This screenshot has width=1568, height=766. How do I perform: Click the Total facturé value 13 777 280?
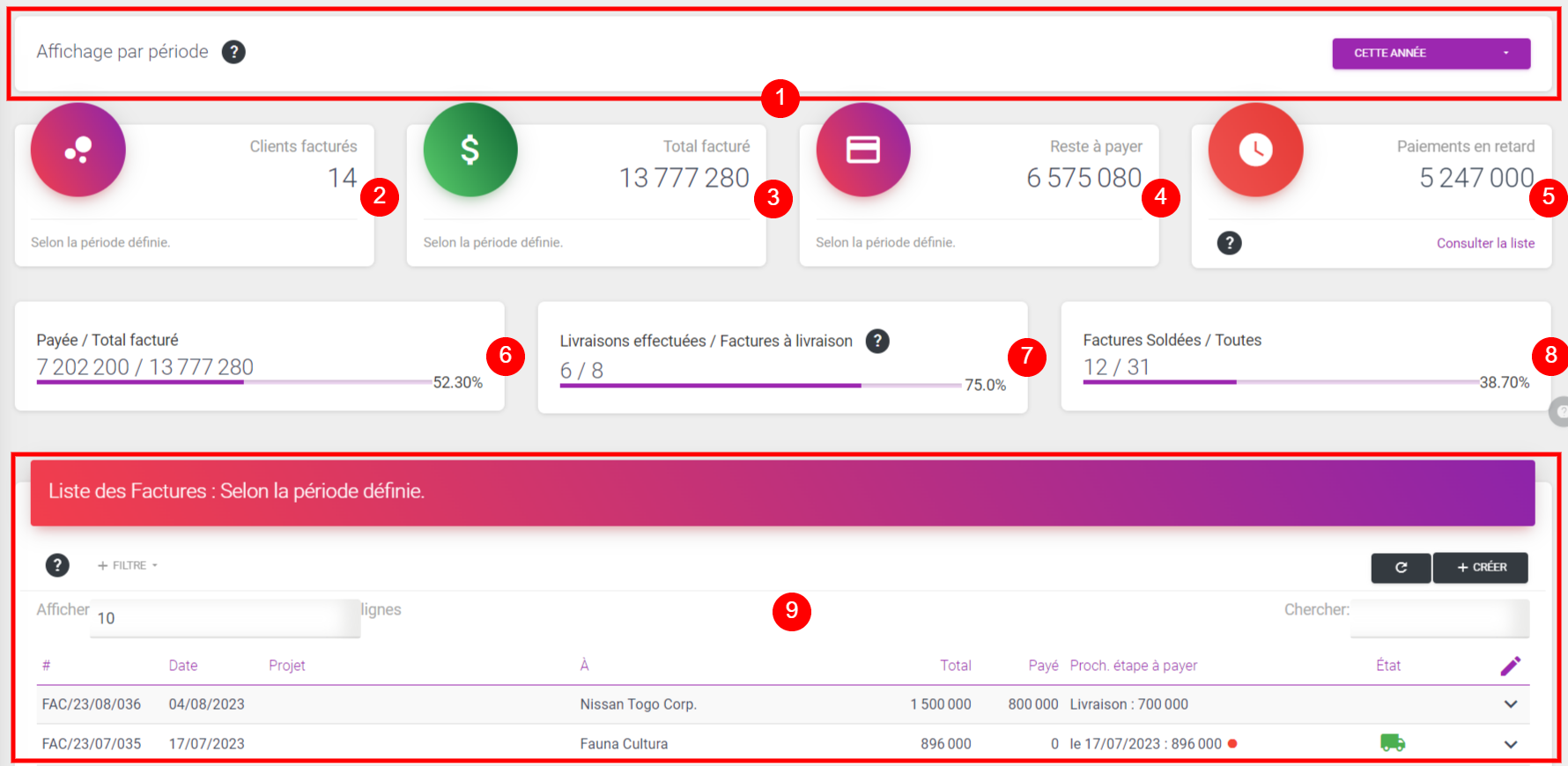(x=684, y=178)
